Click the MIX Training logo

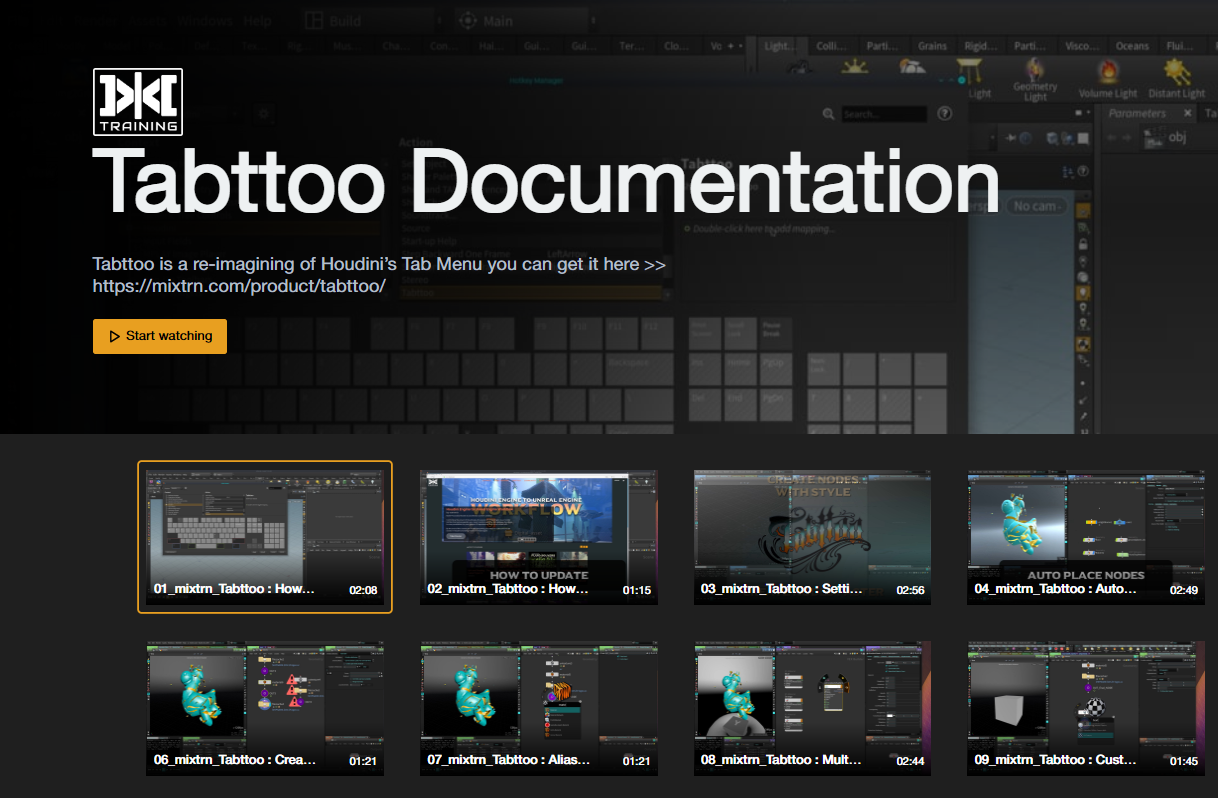click(x=138, y=101)
